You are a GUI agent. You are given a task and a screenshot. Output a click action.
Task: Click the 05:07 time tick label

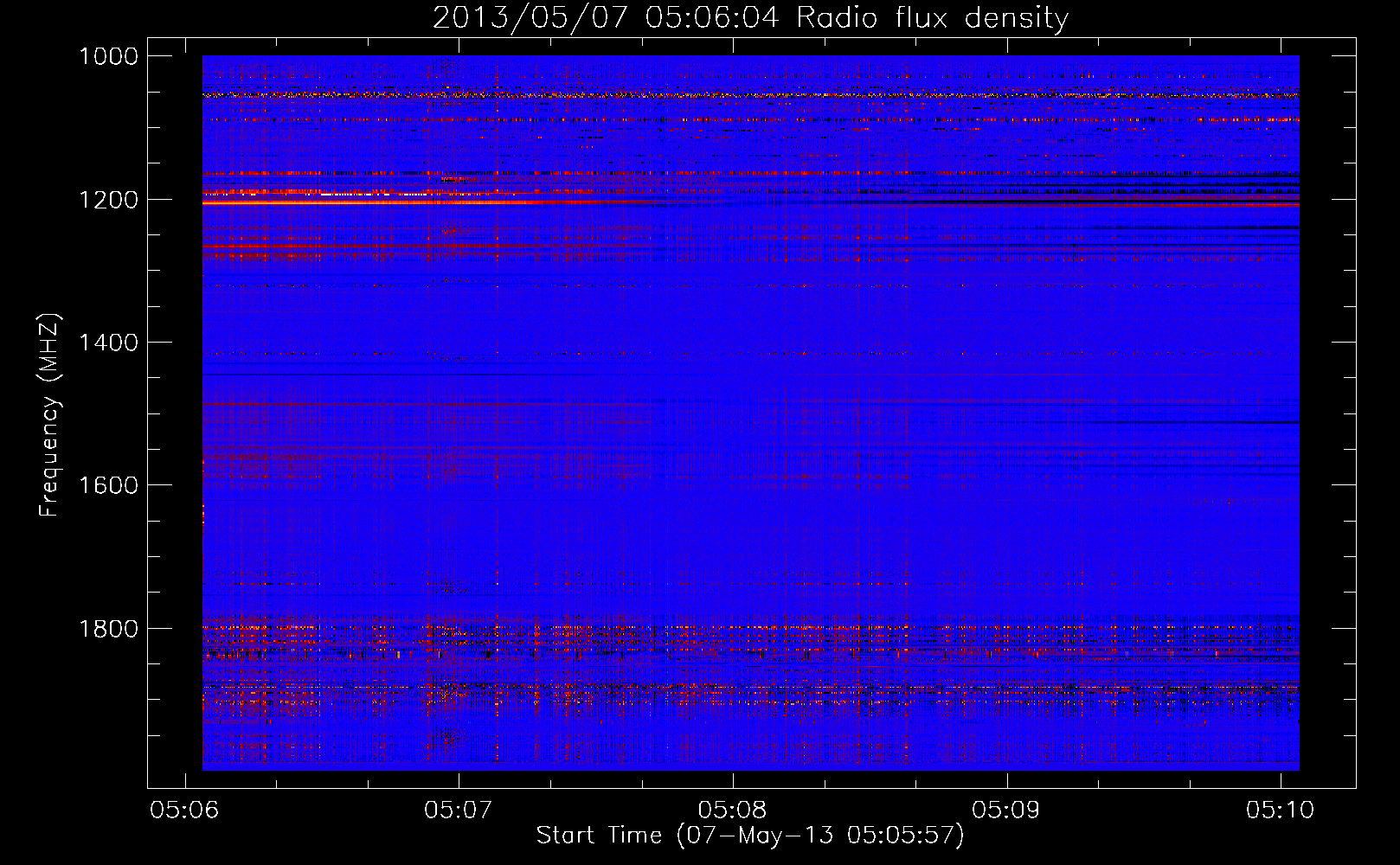[459, 810]
